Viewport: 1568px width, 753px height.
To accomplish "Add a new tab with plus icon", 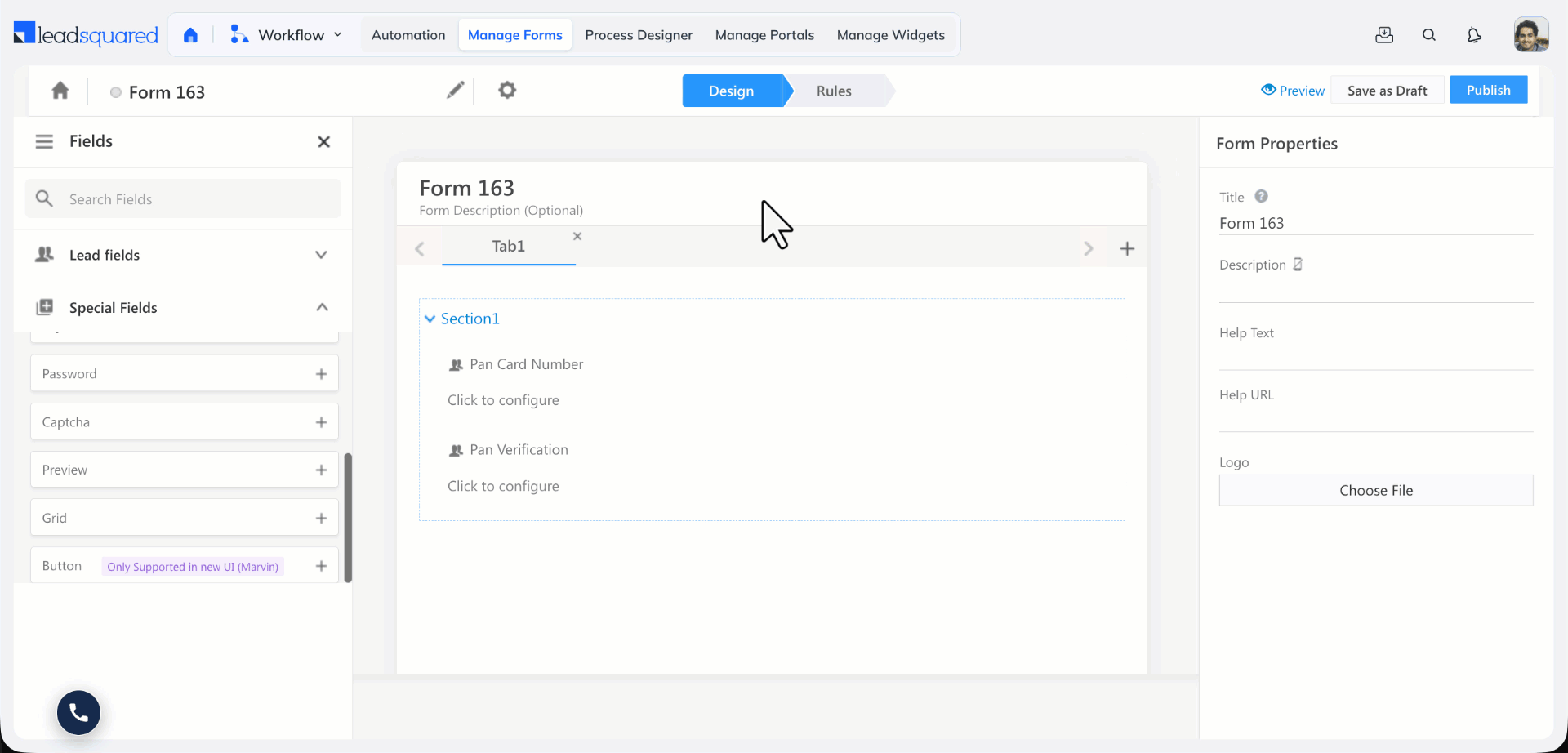I will (x=1127, y=248).
